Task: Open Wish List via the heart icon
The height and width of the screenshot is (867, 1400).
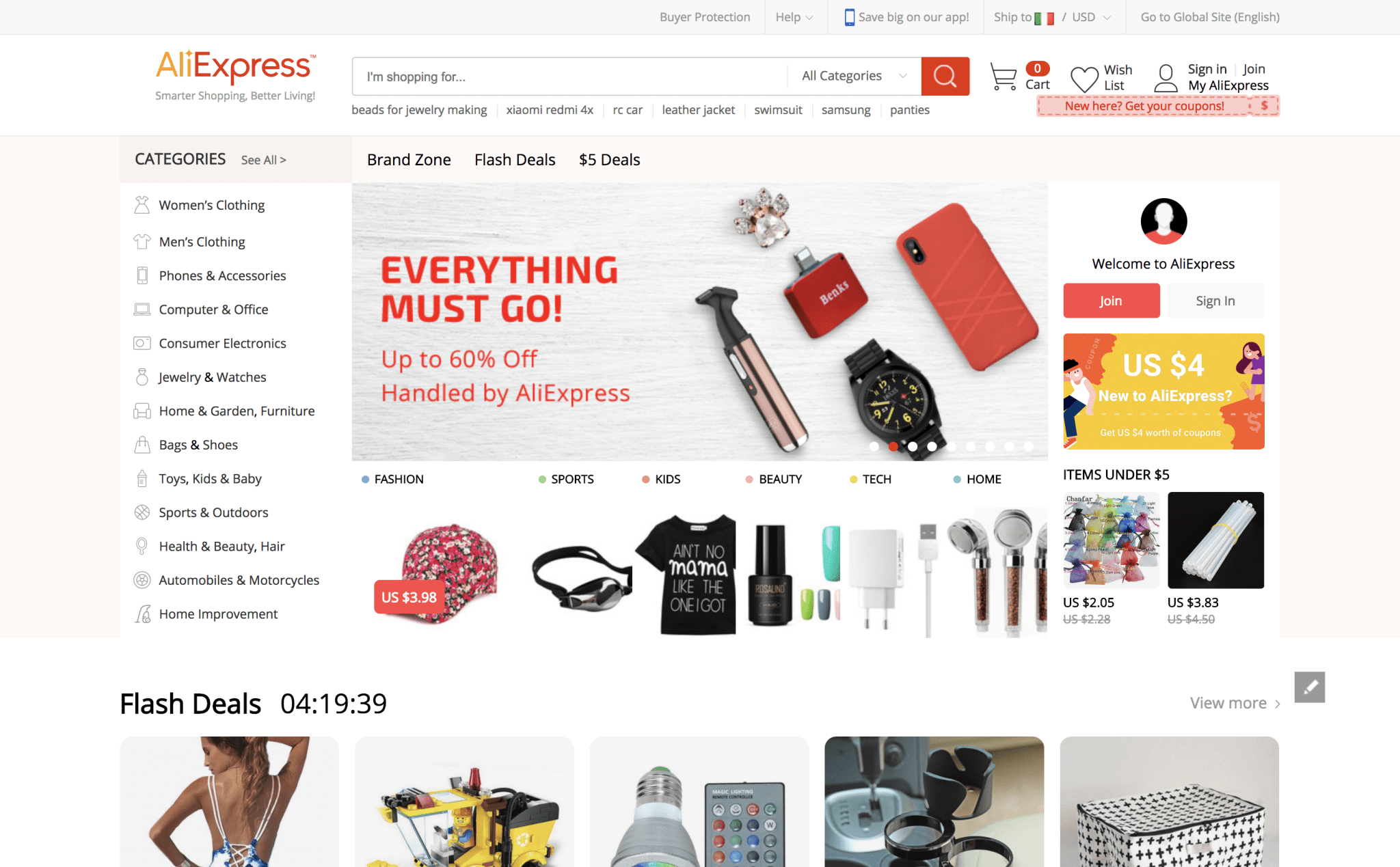Action: [1084, 79]
